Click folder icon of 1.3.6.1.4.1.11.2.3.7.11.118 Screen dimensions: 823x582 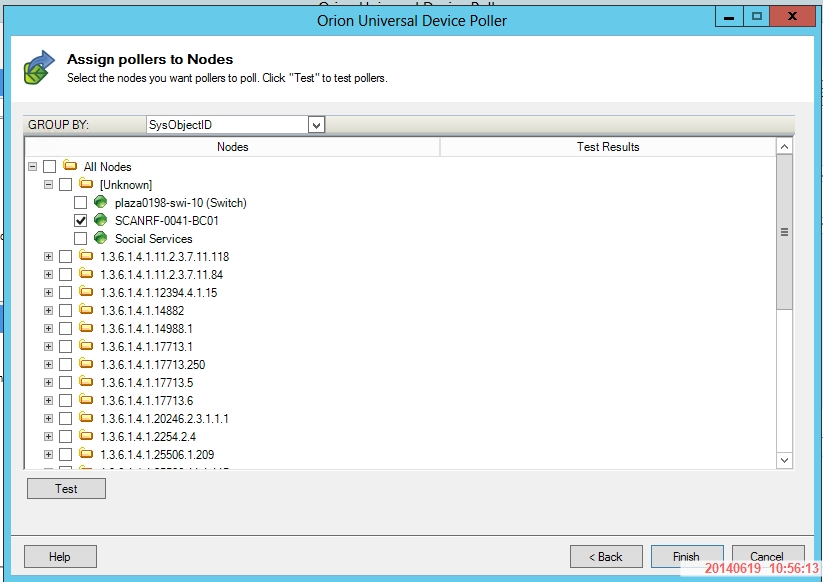click(86, 256)
